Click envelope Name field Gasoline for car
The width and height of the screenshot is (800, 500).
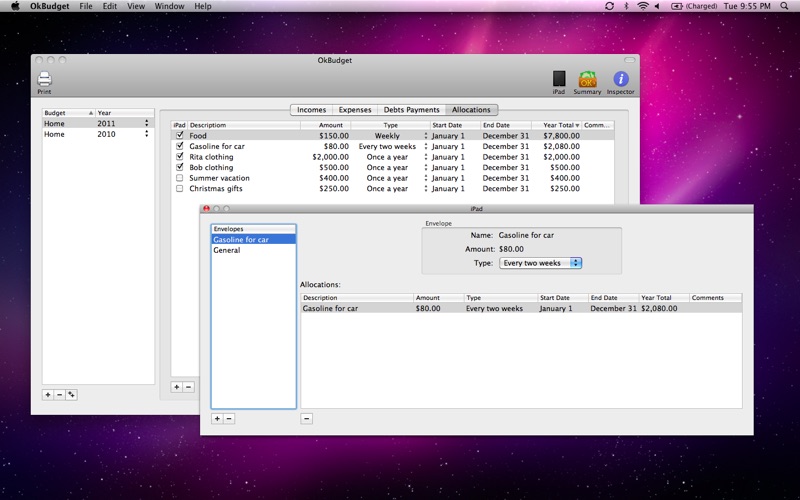(526, 235)
